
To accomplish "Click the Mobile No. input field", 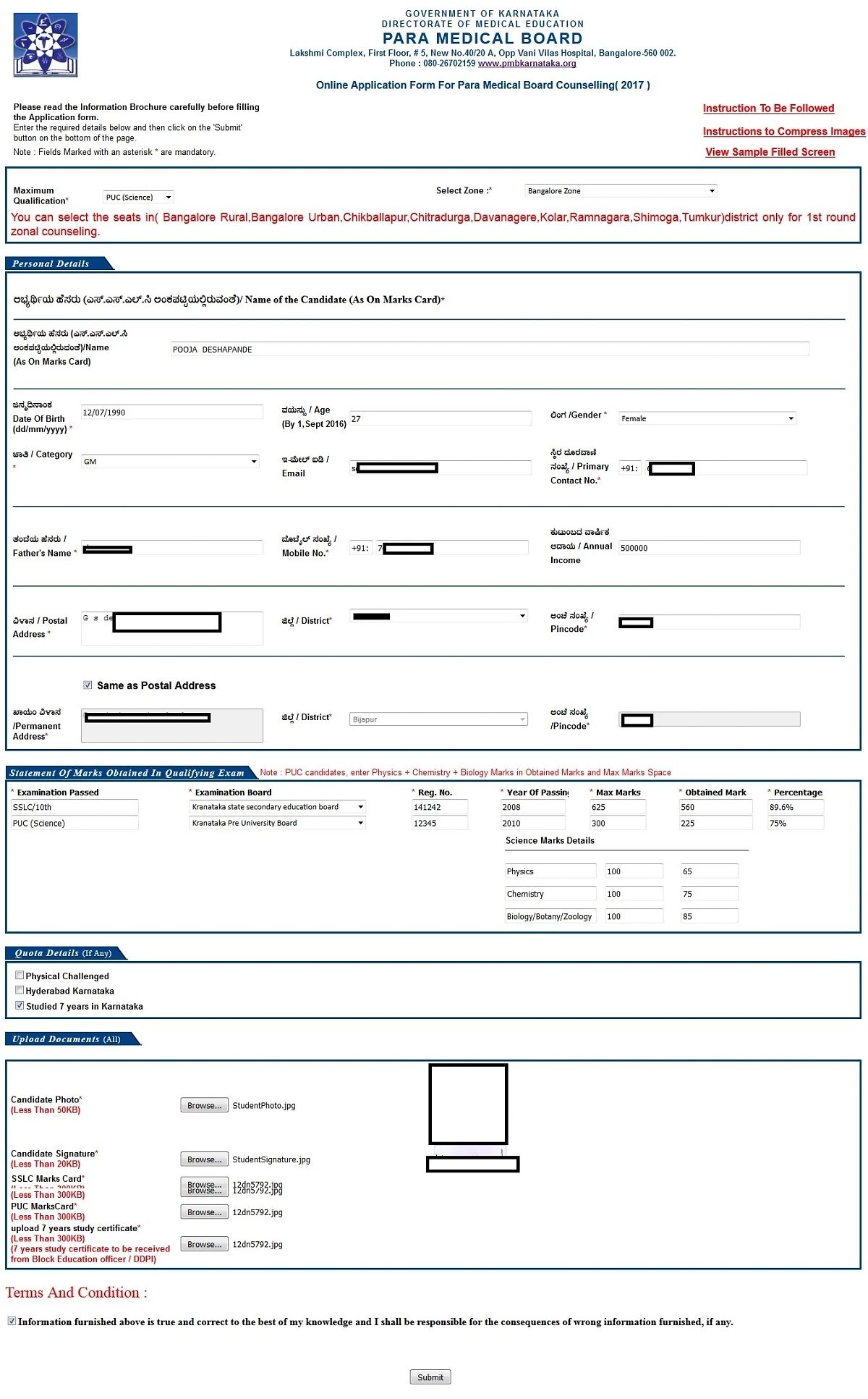I will click(x=452, y=548).
